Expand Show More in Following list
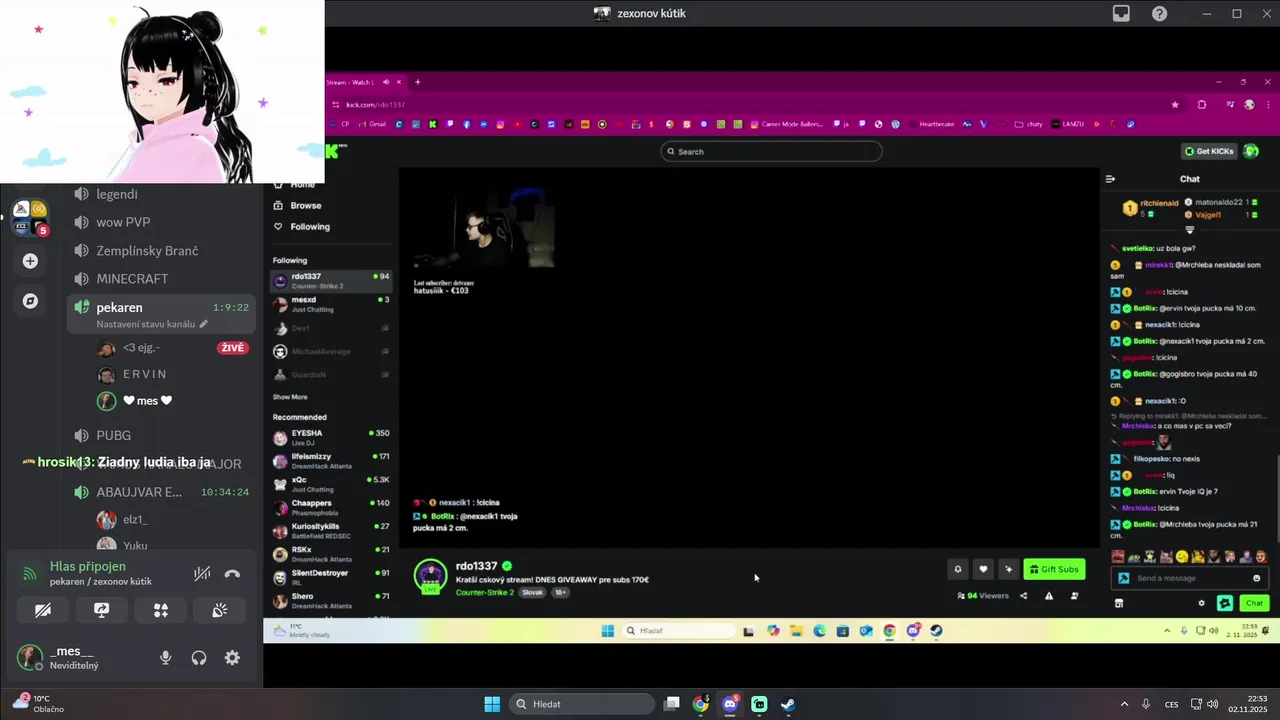 point(290,397)
